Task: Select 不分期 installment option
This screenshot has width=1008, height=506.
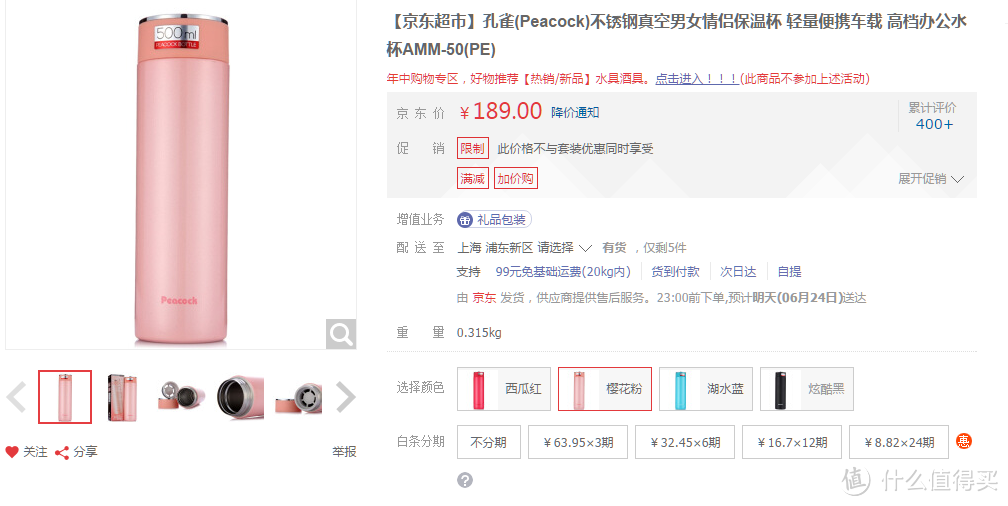Action: 489,442
